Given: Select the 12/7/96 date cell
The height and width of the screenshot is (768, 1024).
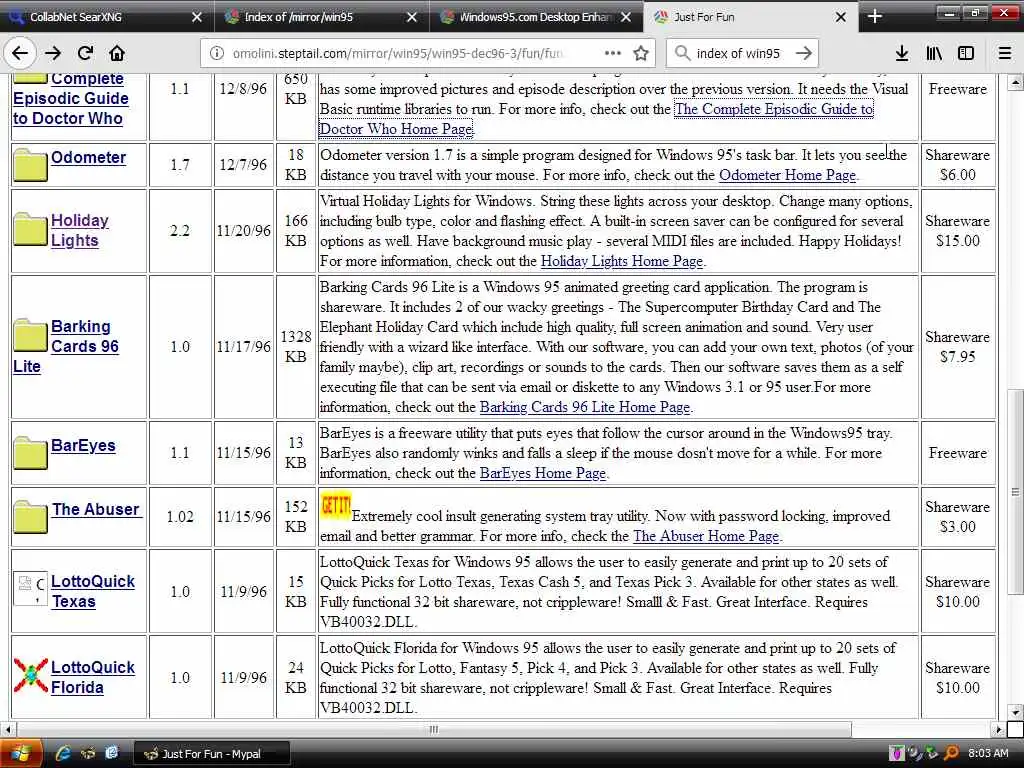Looking at the screenshot, I should coord(244,165).
